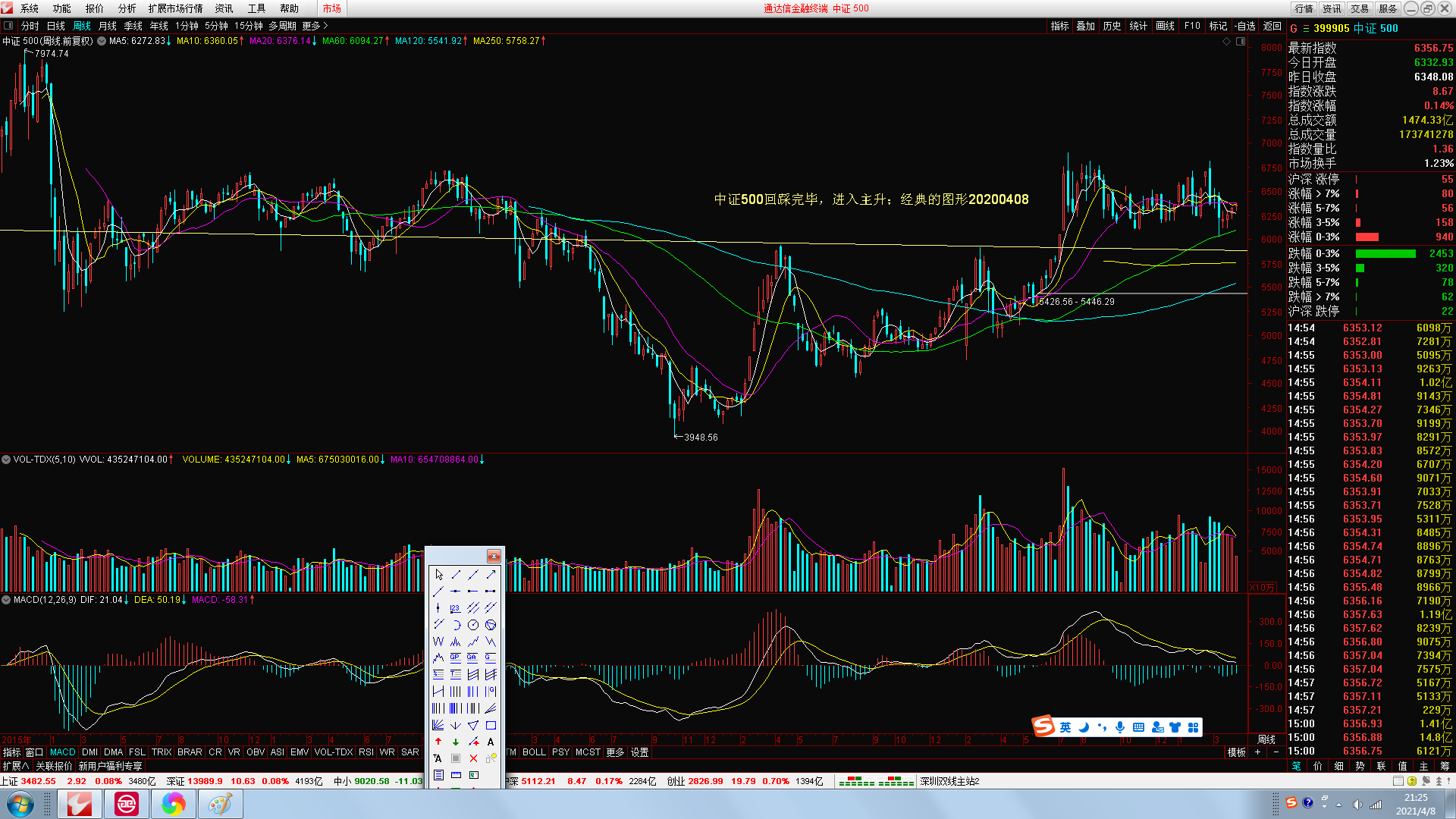Click the 画线 toolbar button
Screen dimensions: 1456x819
(1165, 26)
